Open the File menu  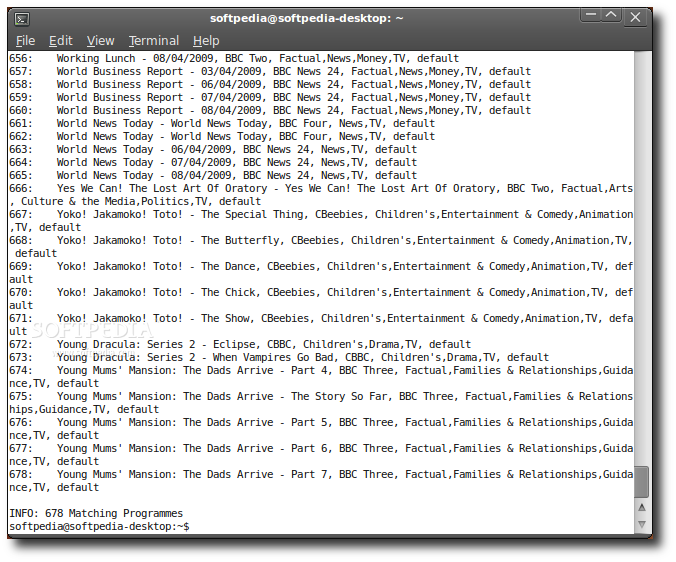tap(25, 41)
